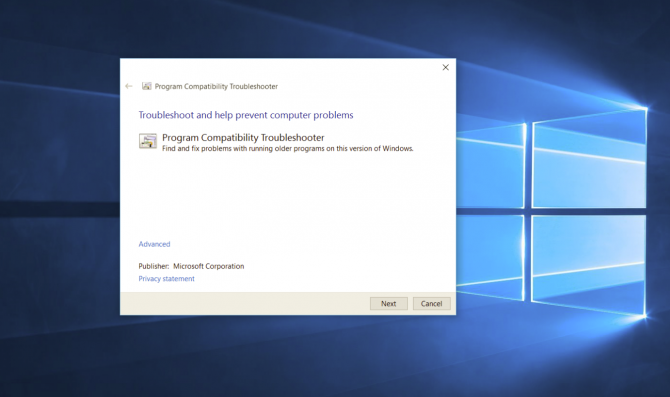Select the Program Compatibility Troubleshooter entry title
The width and height of the screenshot is (670, 397).
click(243, 138)
